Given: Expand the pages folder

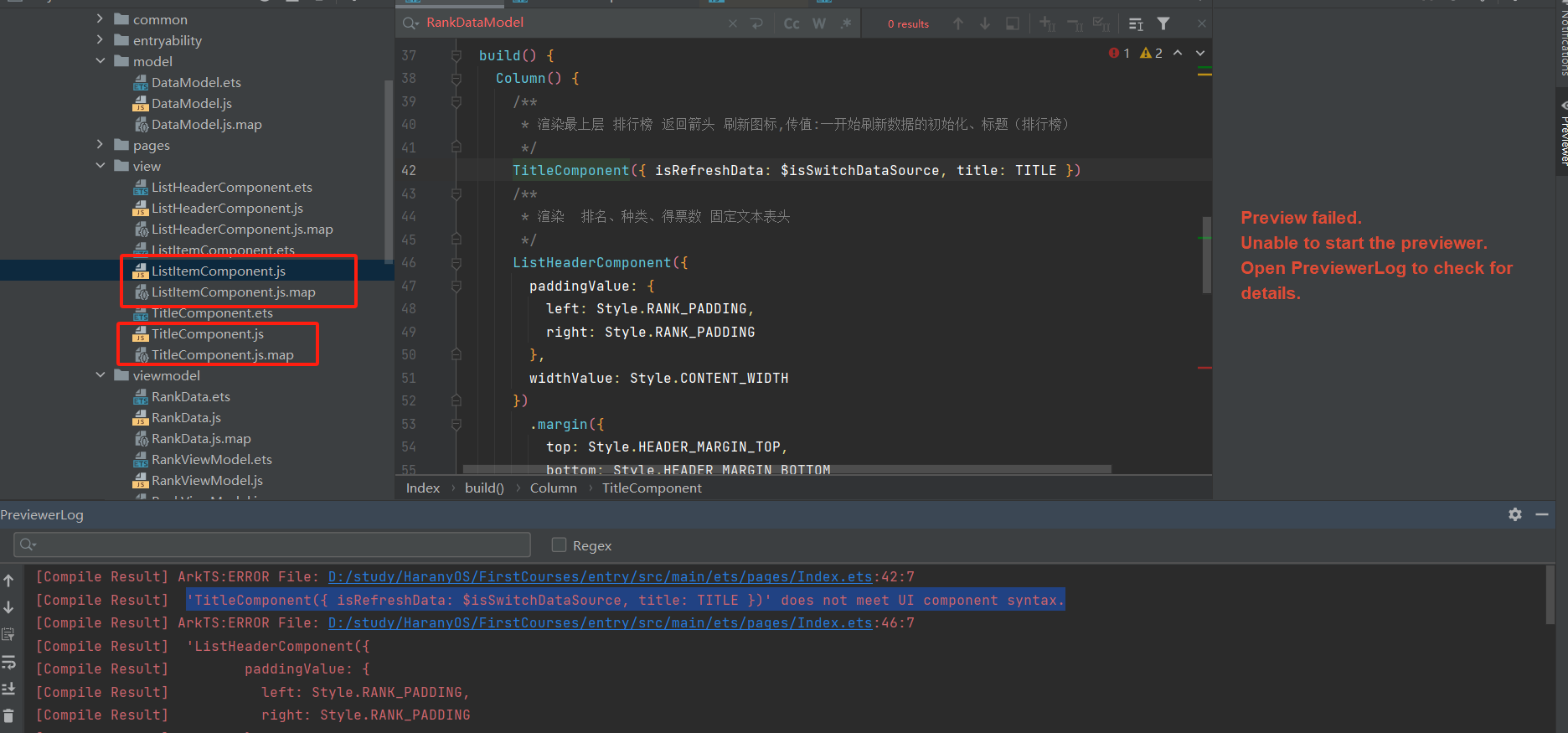Looking at the screenshot, I should (x=100, y=144).
